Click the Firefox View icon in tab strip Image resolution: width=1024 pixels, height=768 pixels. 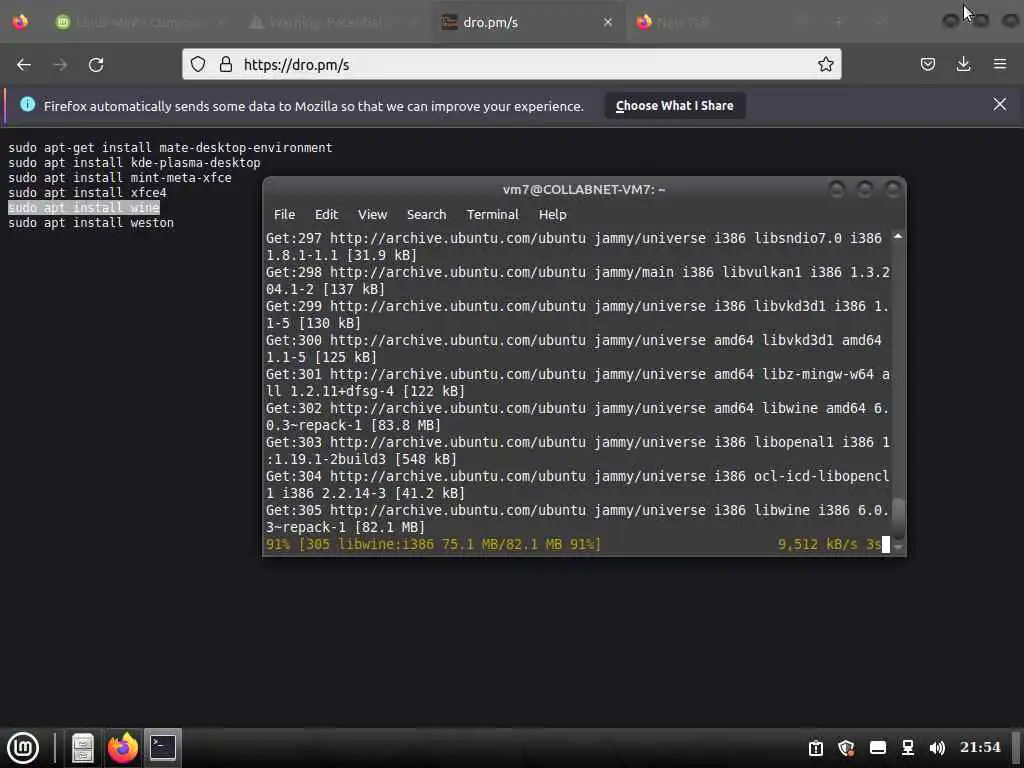coord(20,22)
